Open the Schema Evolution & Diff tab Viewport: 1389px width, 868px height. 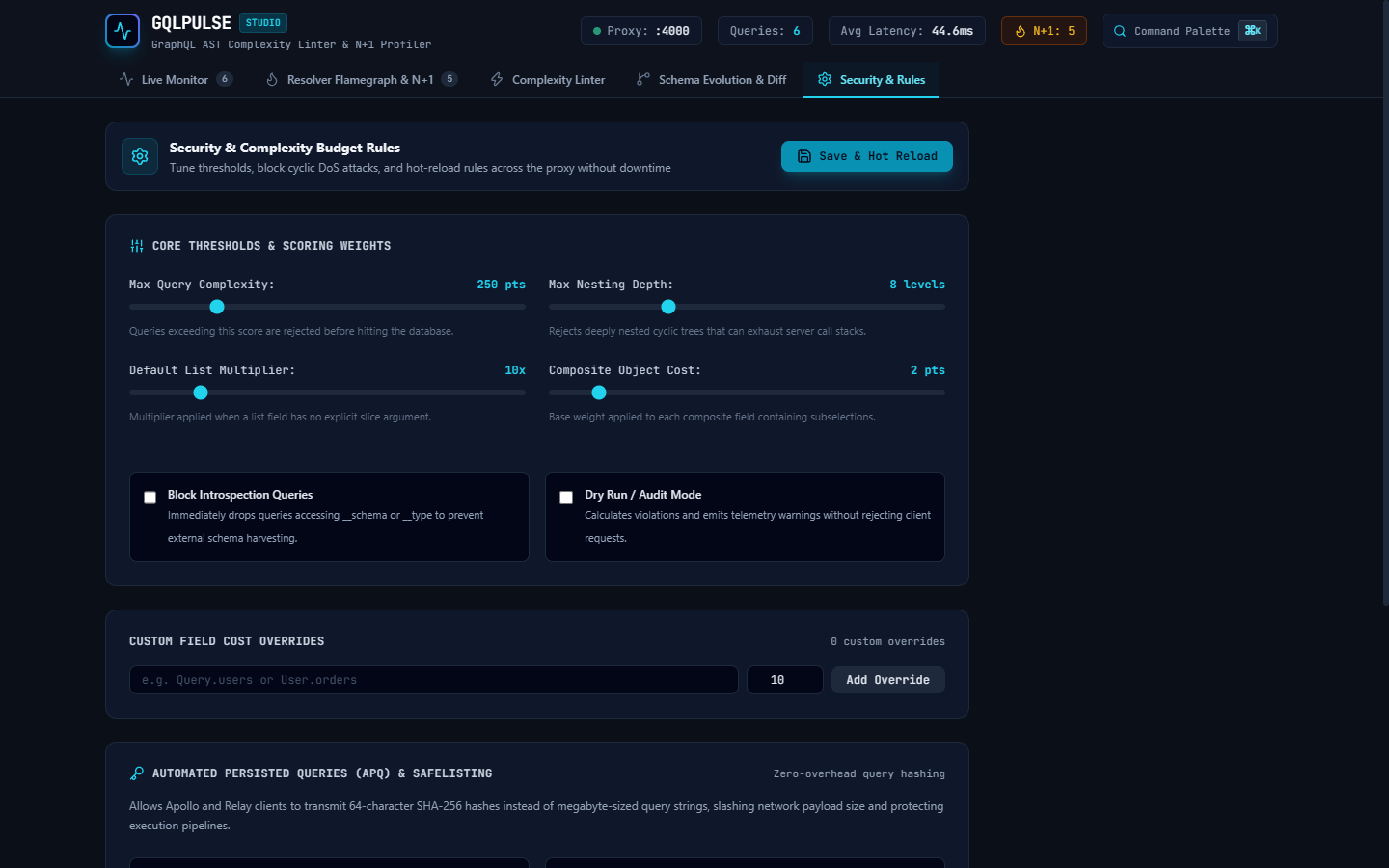pyautogui.click(x=712, y=79)
